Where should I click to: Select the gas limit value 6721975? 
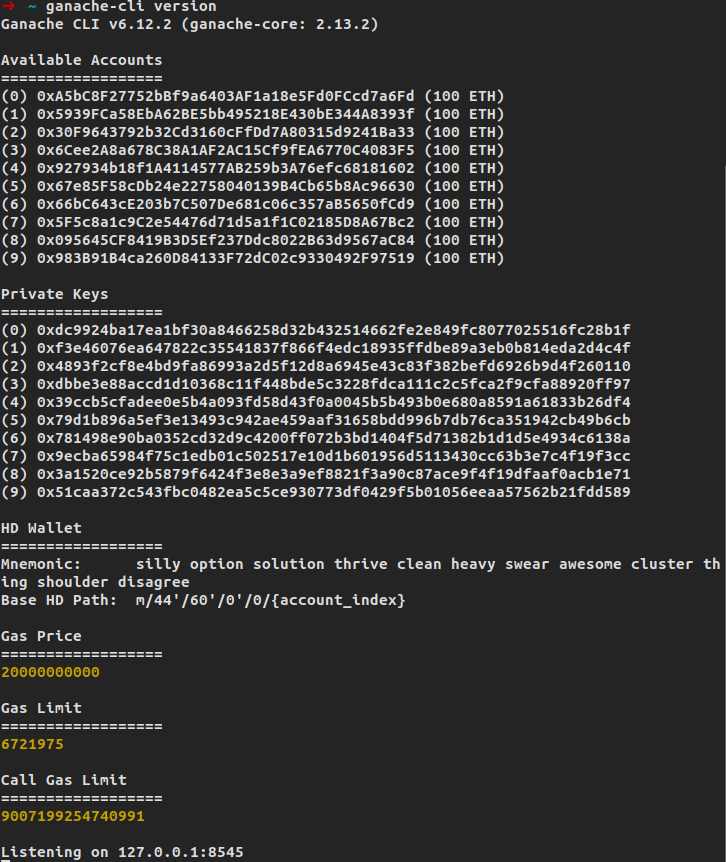tap(32, 744)
